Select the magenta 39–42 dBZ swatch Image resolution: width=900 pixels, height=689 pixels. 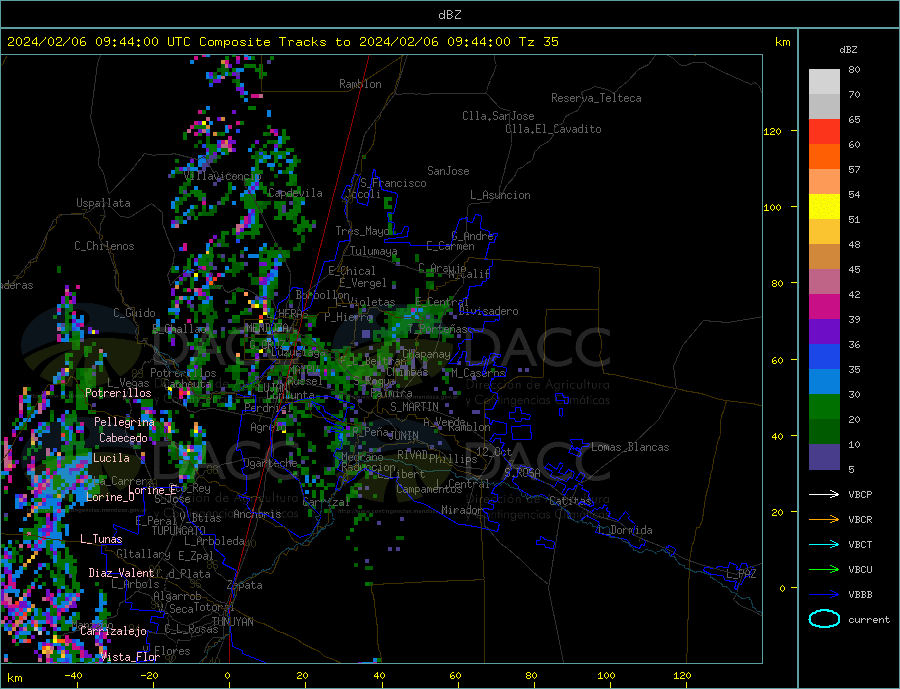coord(824,307)
